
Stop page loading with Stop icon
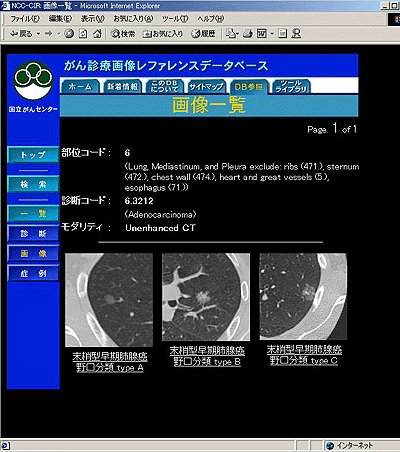69,33
